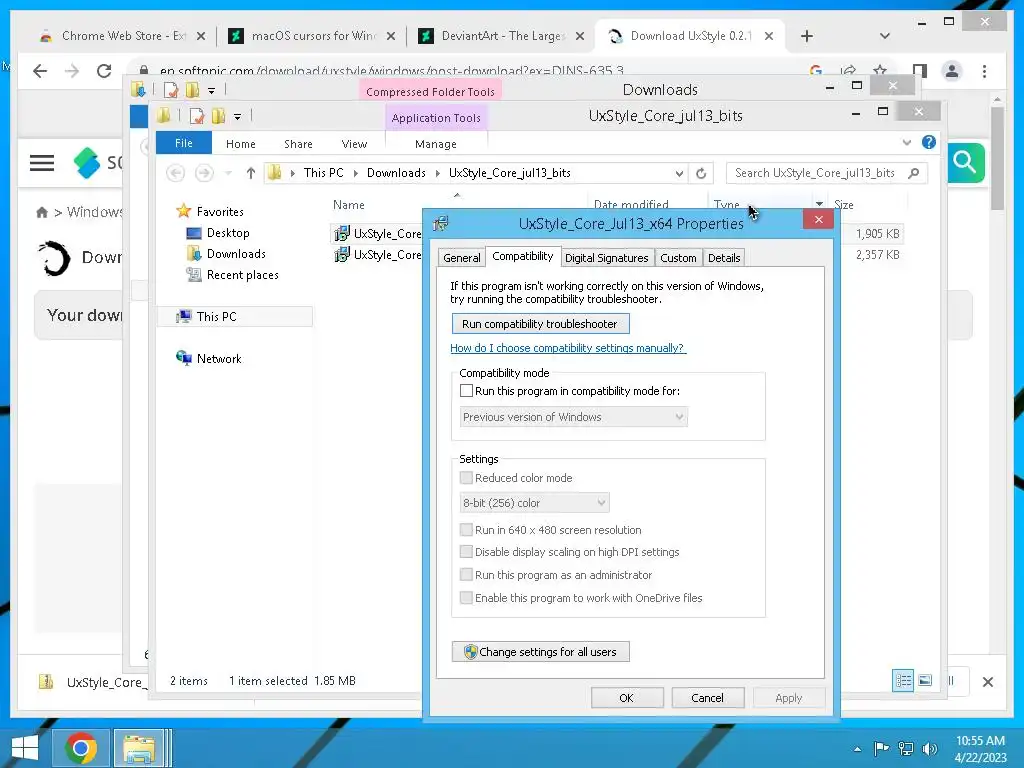Click Cancel in Properties dialog
The height and width of the screenshot is (768, 1024).
(x=707, y=698)
